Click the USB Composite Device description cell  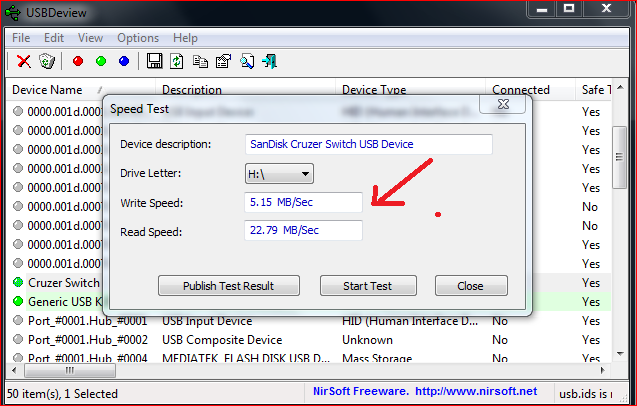pyautogui.click(x=222, y=340)
